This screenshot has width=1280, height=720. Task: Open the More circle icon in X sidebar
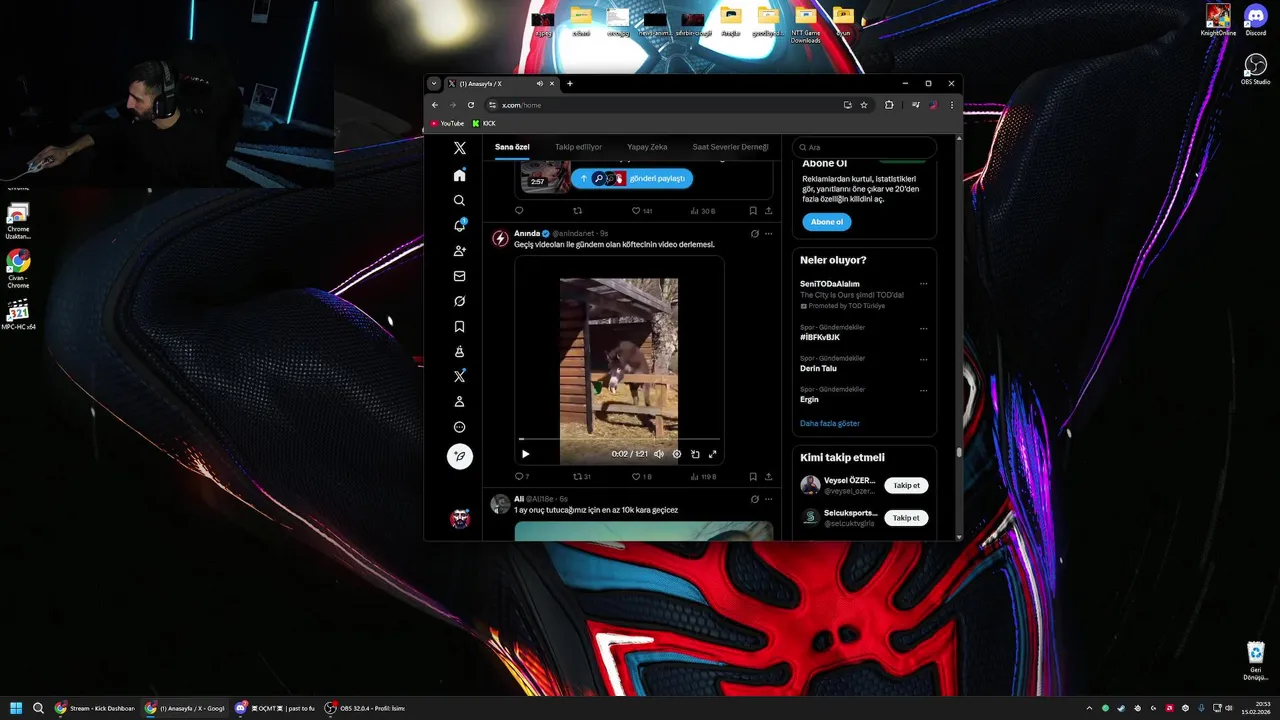point(459,427)
